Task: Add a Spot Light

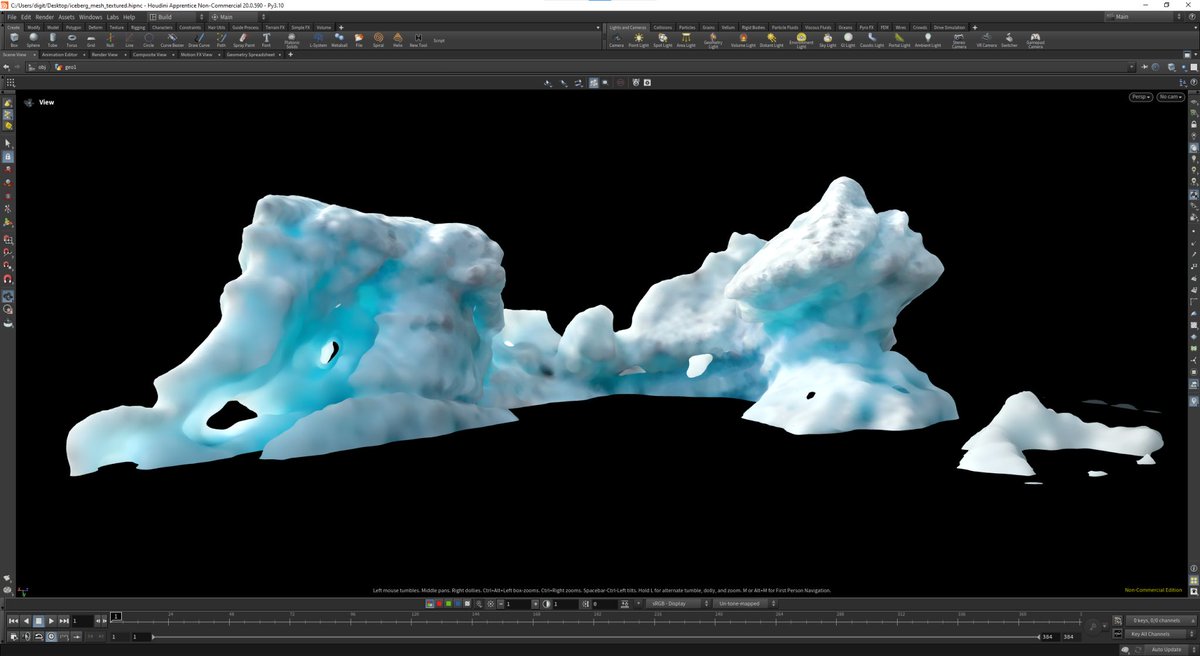Action: [663, 40]
